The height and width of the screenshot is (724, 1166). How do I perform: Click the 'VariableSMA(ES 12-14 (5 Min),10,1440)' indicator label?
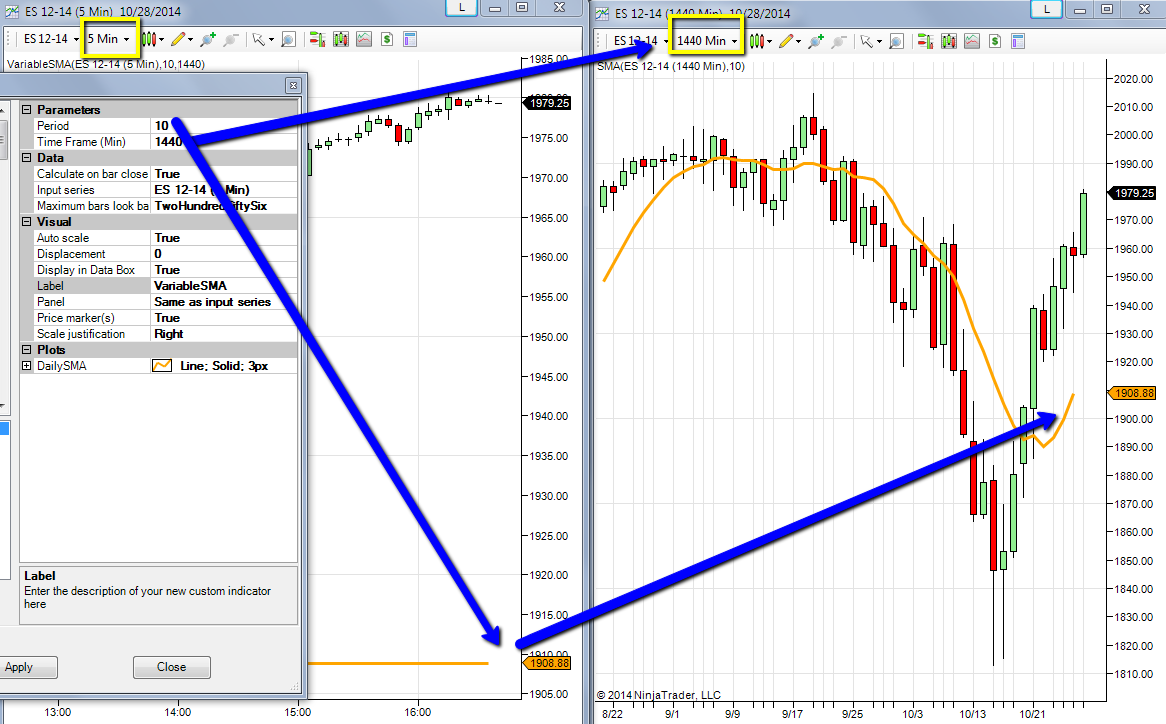(x=106, y=64)
